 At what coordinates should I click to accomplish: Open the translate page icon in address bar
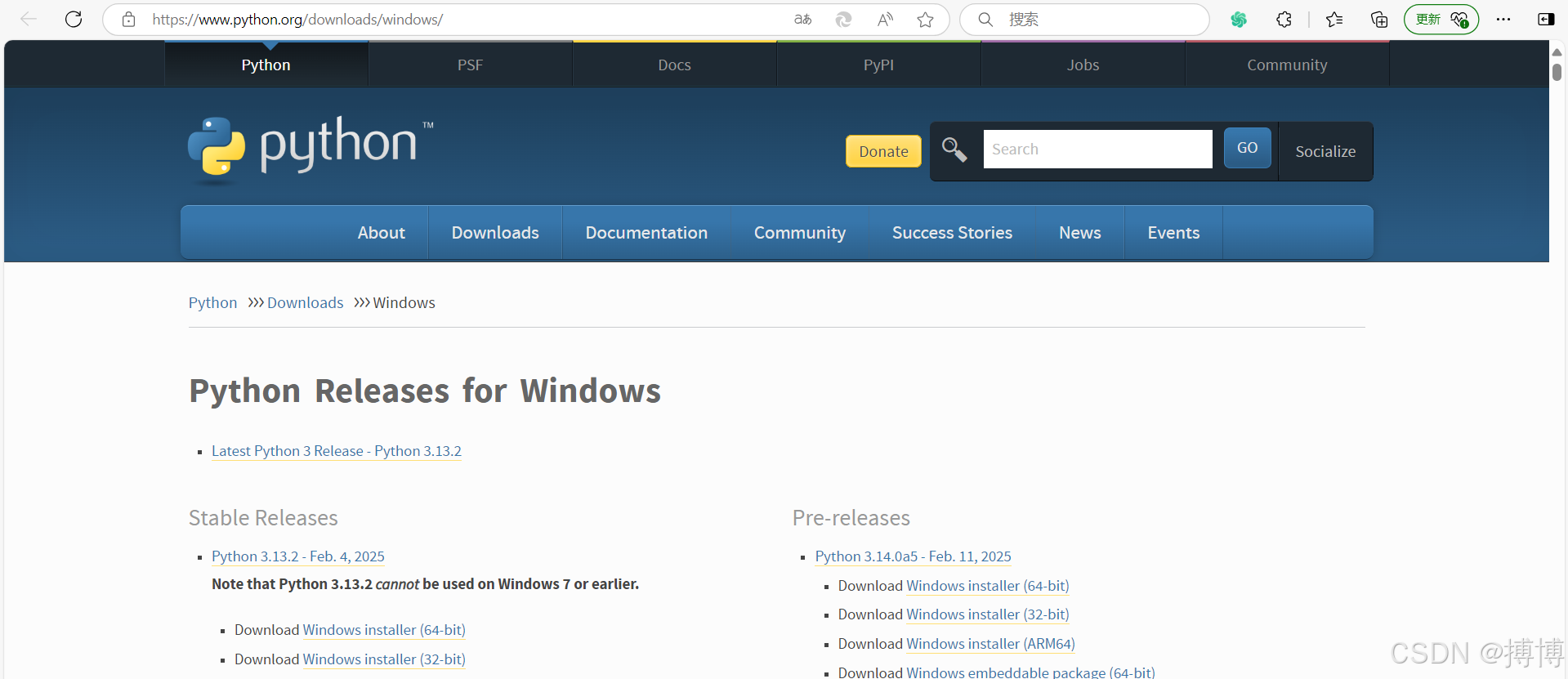point(802,20)
